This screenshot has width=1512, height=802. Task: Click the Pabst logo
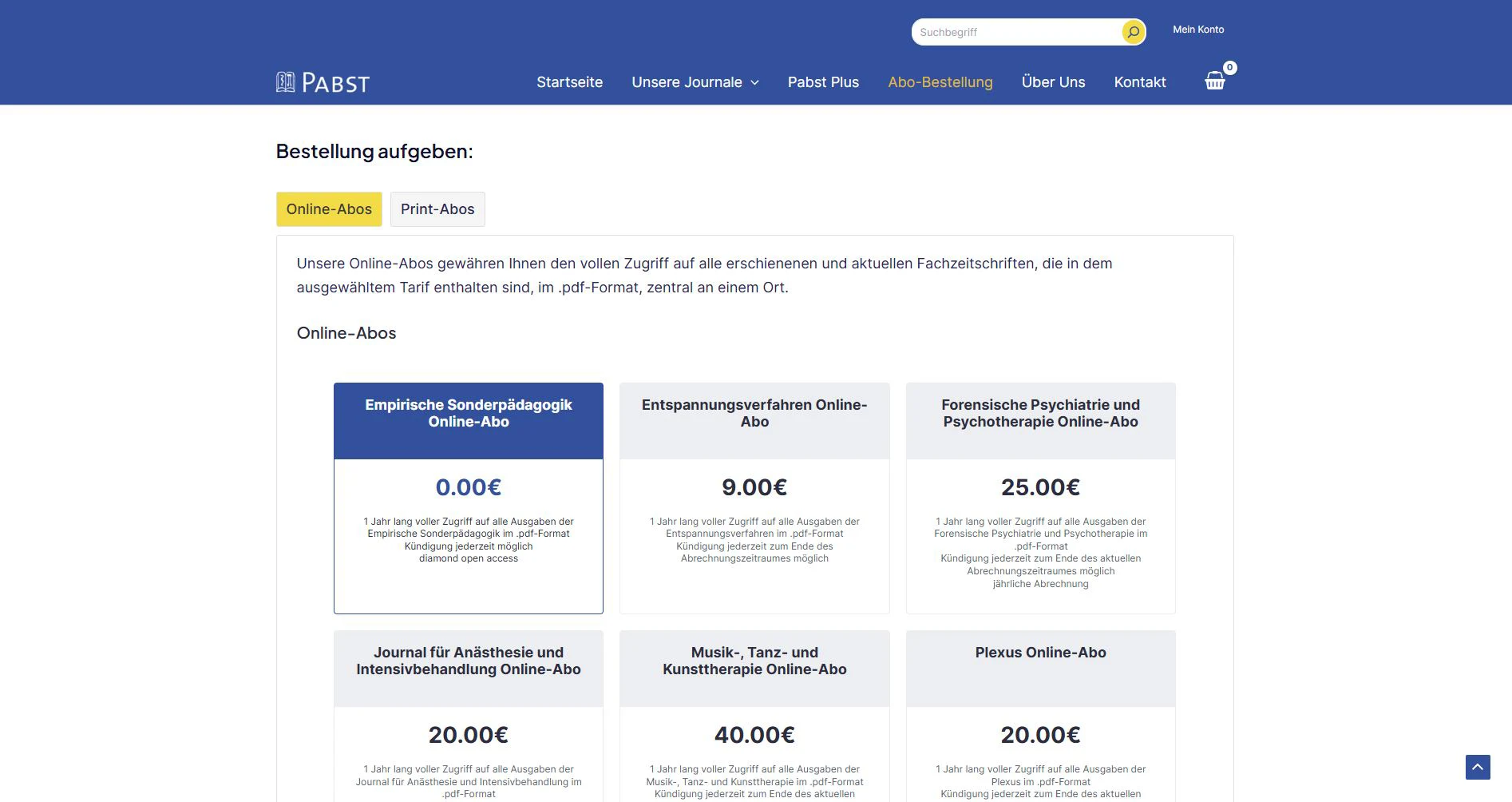pos(323,82)
